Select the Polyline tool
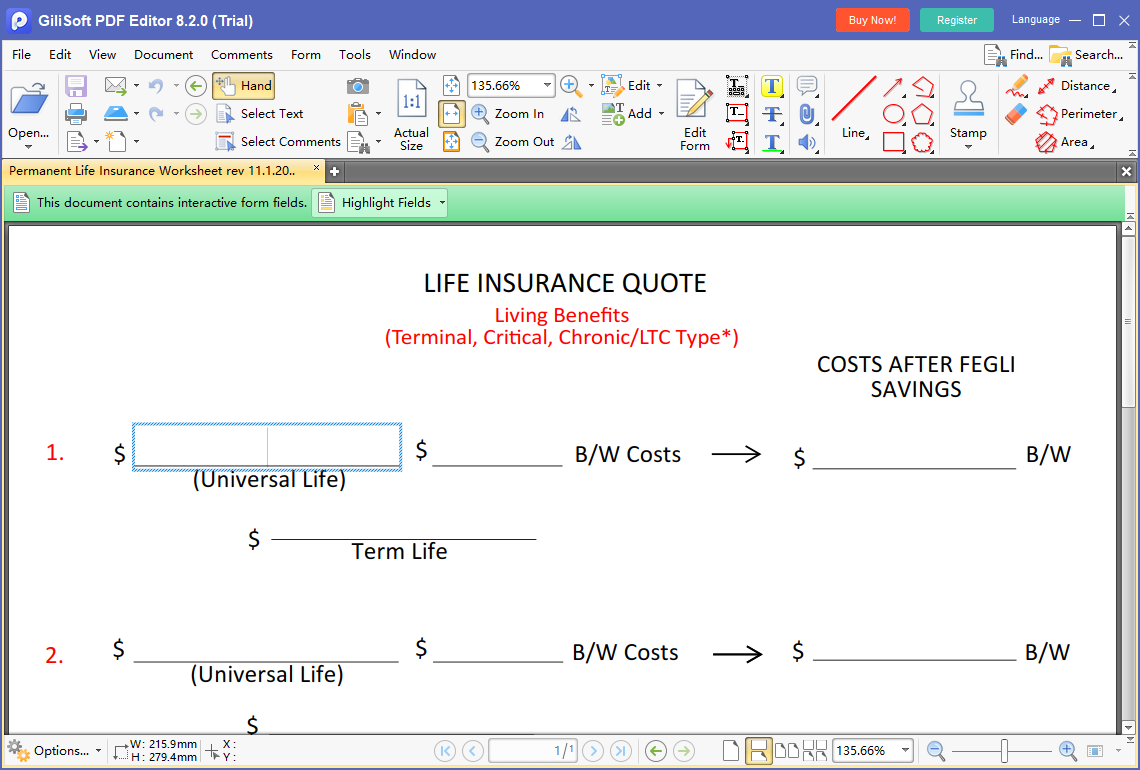 pos(923,87)
